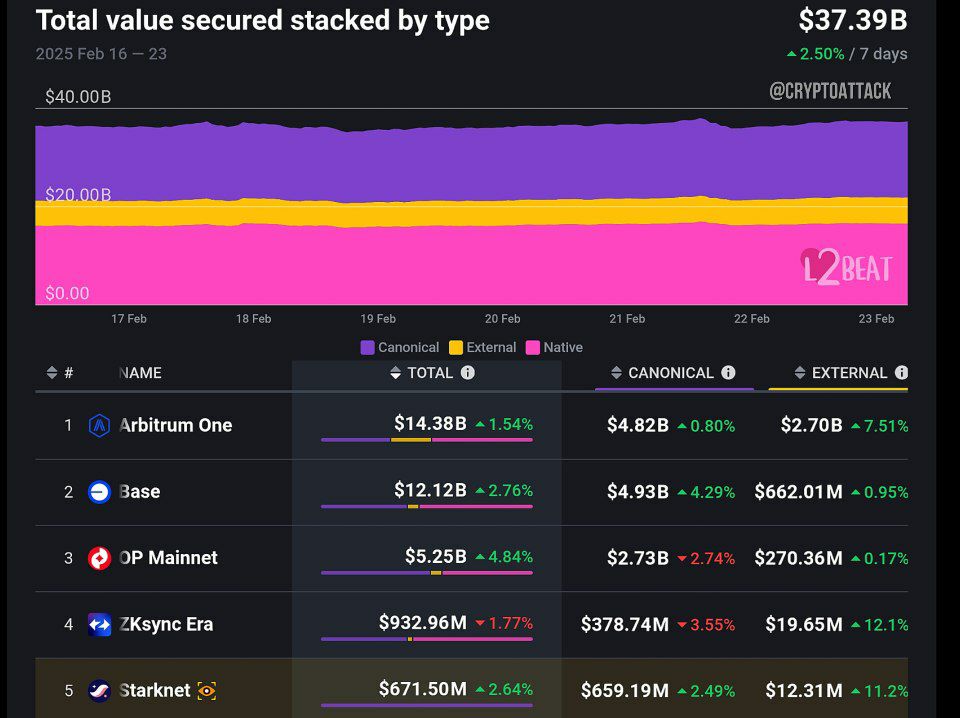960x718 pixels.
Task: Toggle the External legend series
Action: coord(482,348)
